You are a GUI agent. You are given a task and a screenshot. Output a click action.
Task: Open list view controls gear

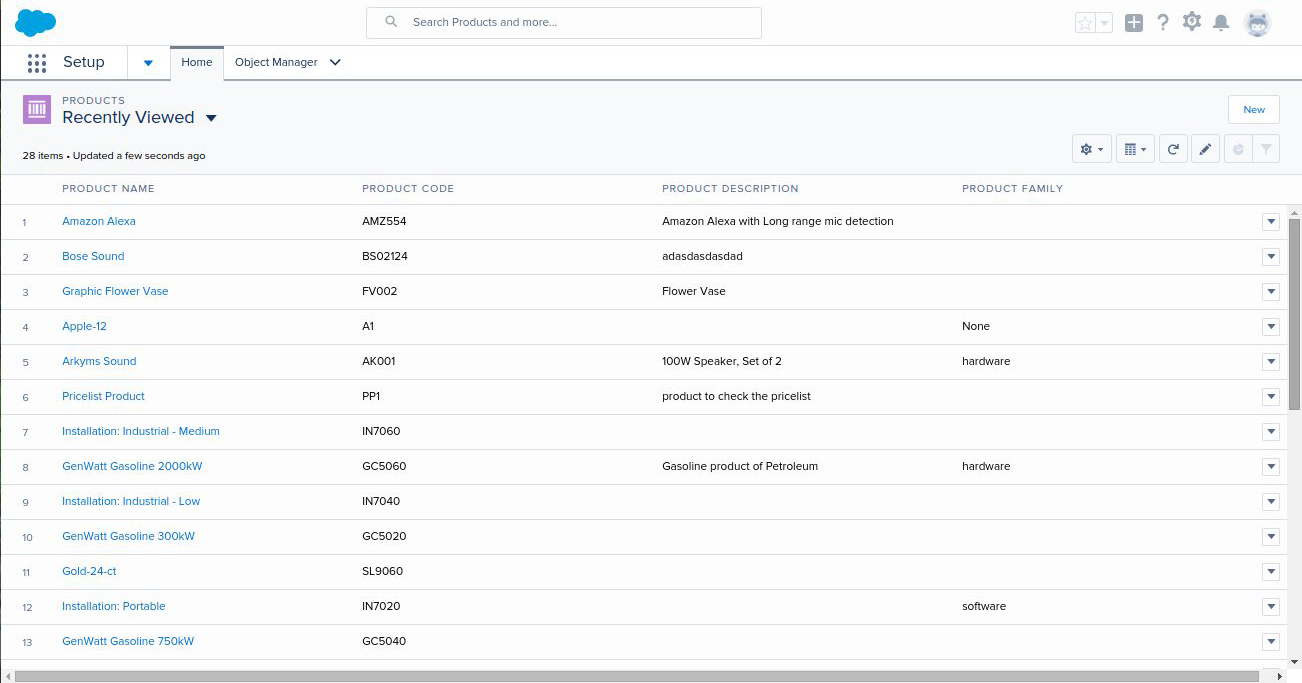[1091, 150]
